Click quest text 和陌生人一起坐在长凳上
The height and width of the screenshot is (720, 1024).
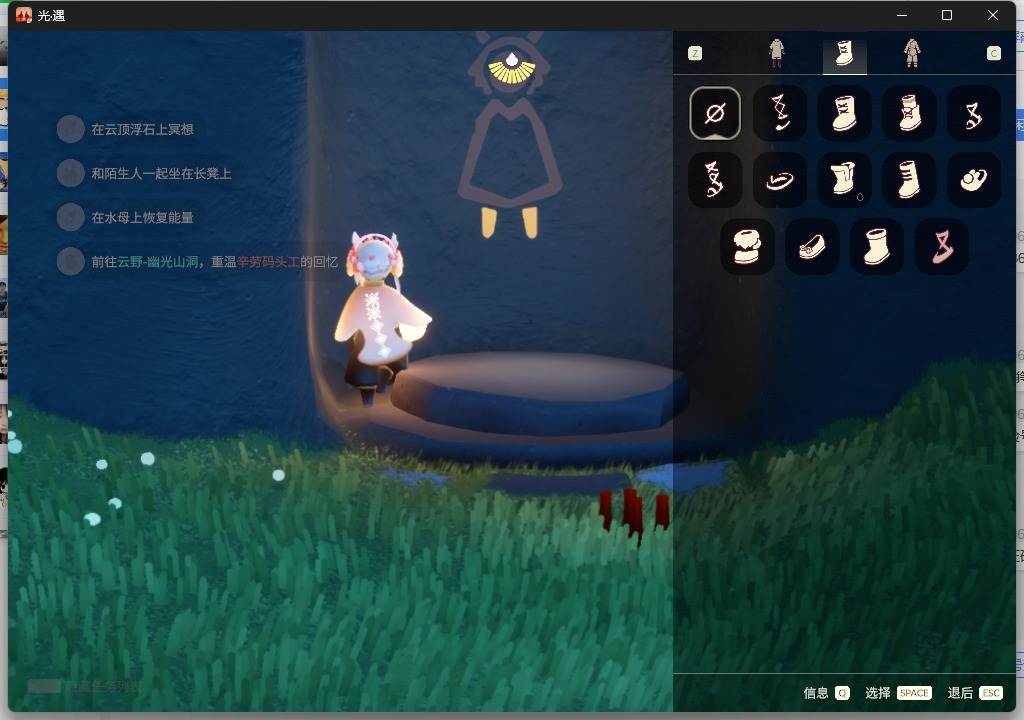coord(161,174)
